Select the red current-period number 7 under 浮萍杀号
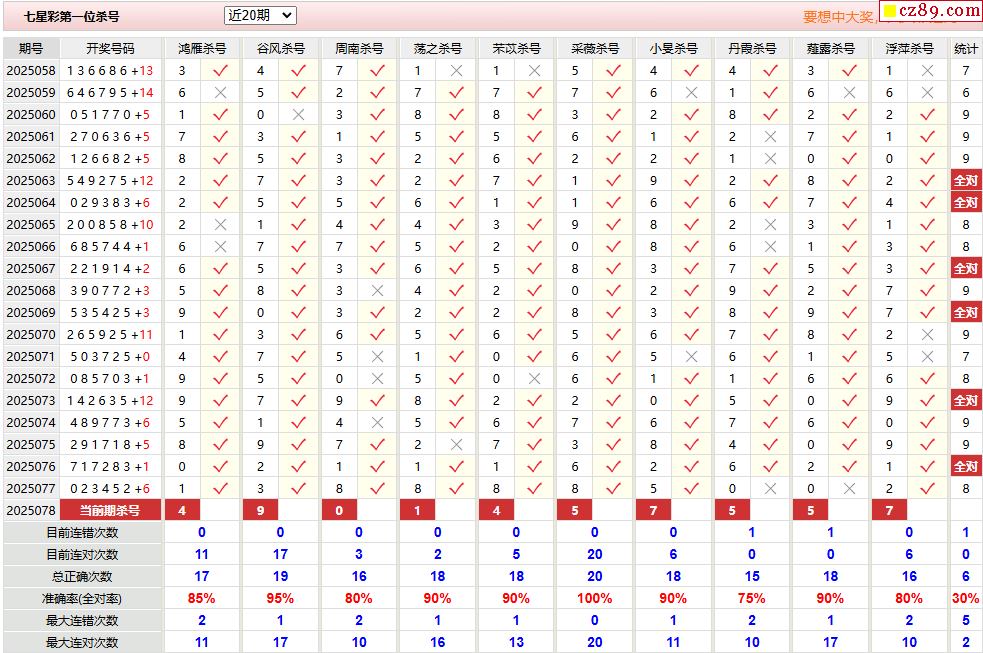The image size is (983, 653). (889, 510)
